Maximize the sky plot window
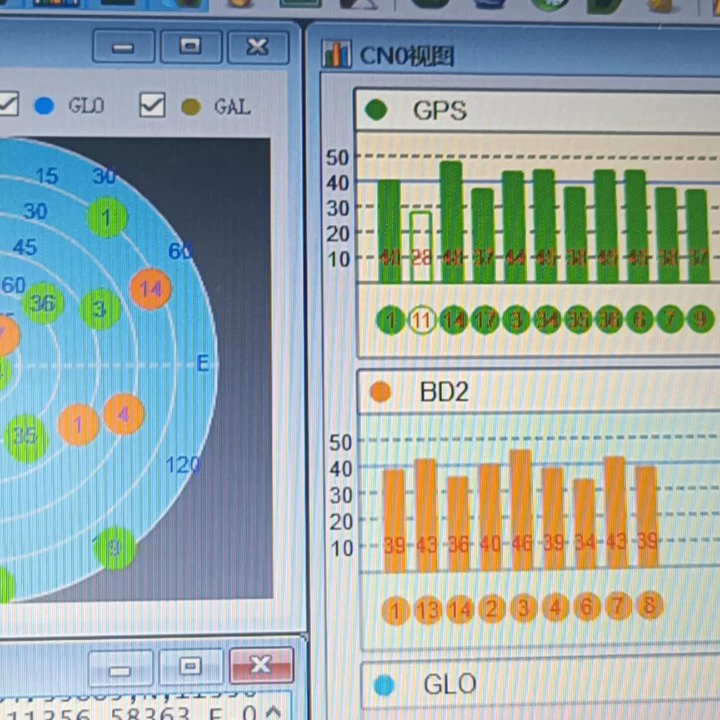This screenshot has height=720, width=720. pyautogui.click(x=191, y=46)
